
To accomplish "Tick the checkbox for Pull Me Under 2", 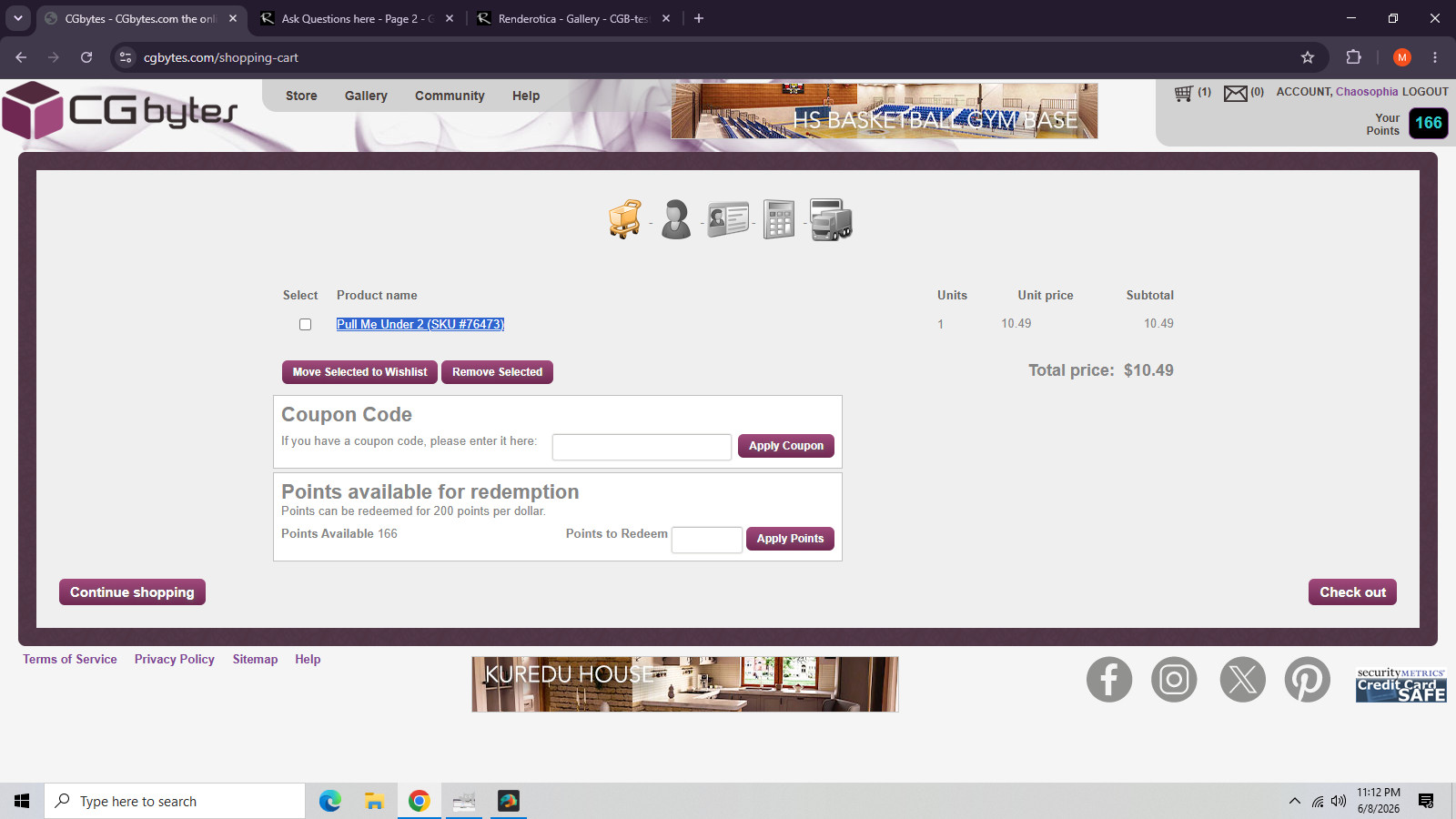I will tap(306, 325).
